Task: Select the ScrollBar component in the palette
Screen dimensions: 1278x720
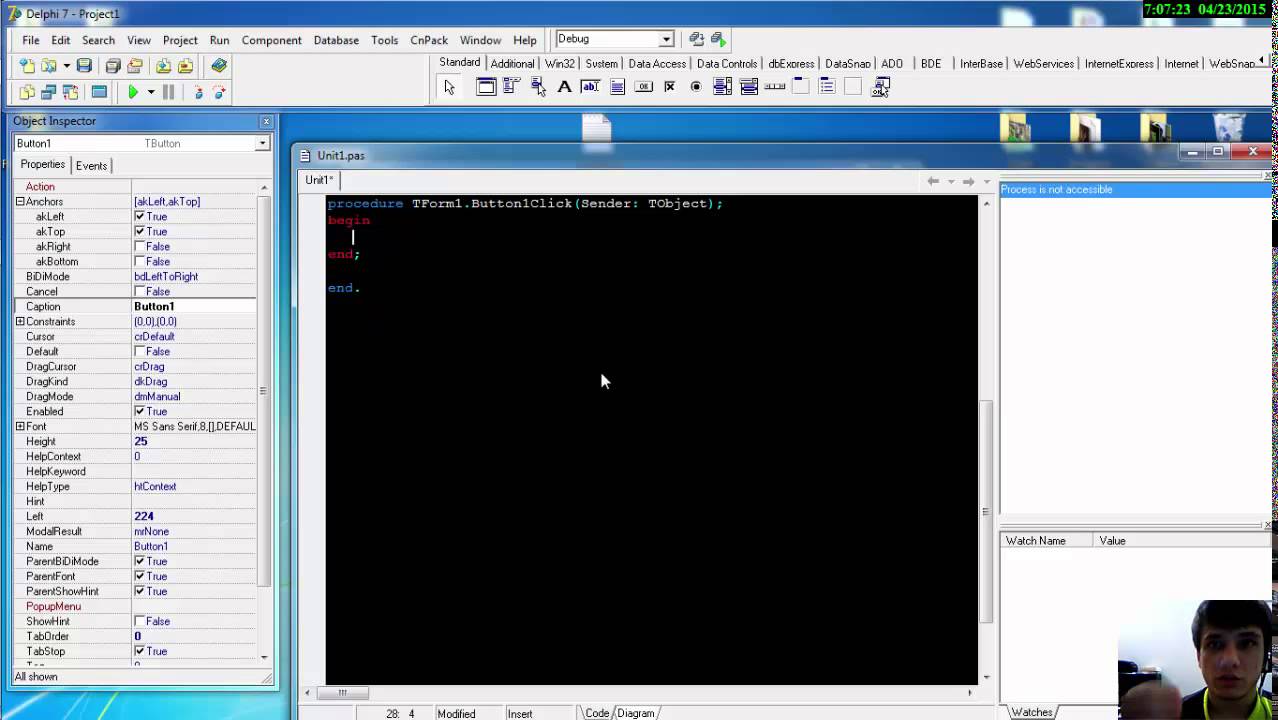Action: click(x=775, y=87)
